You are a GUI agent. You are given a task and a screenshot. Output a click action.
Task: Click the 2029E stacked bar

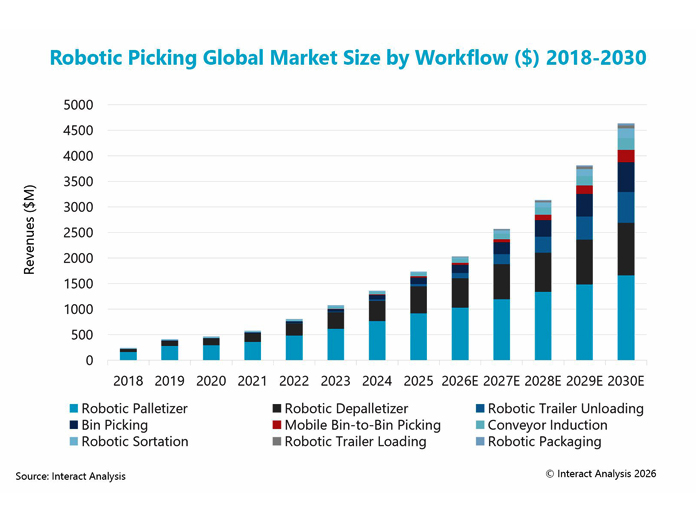click(585, 263)
